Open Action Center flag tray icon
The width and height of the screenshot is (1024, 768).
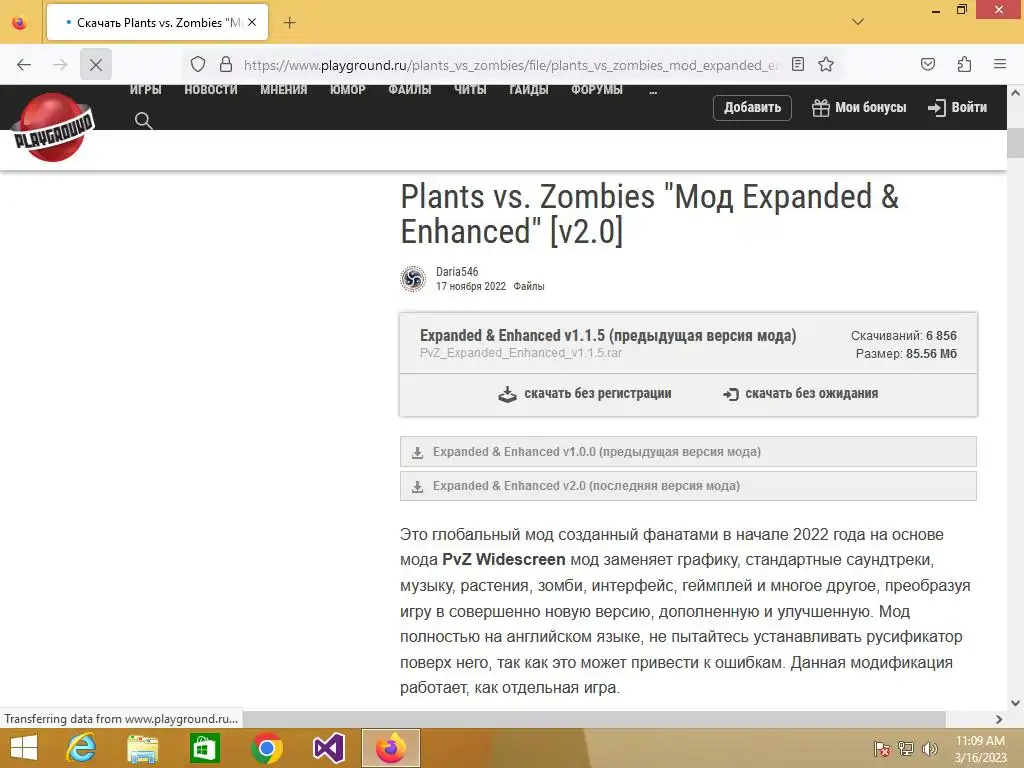pyautogui.click(x=882, y=749)
